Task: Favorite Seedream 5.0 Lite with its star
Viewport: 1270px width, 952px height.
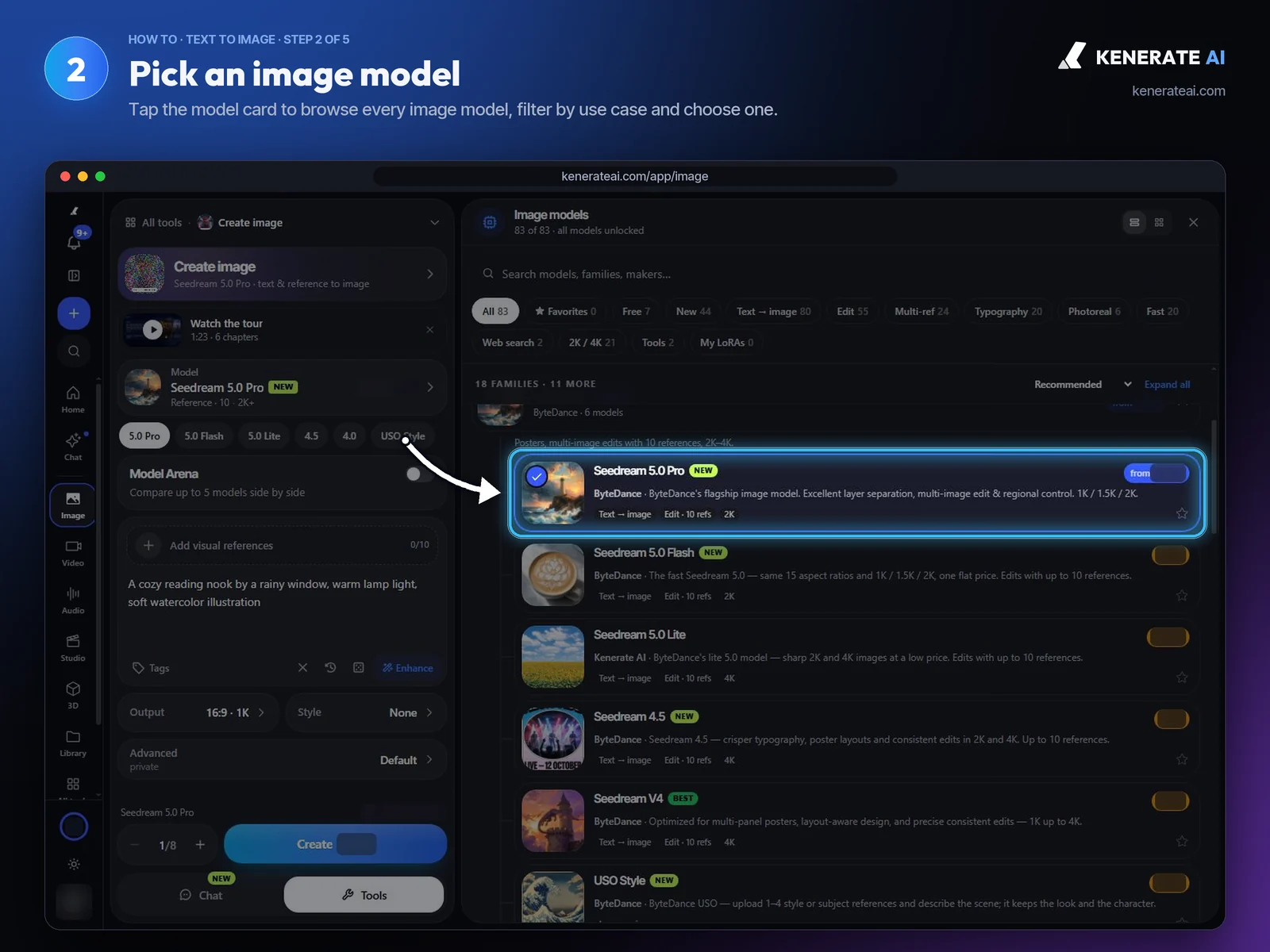Action: (x=1182, y=677)
